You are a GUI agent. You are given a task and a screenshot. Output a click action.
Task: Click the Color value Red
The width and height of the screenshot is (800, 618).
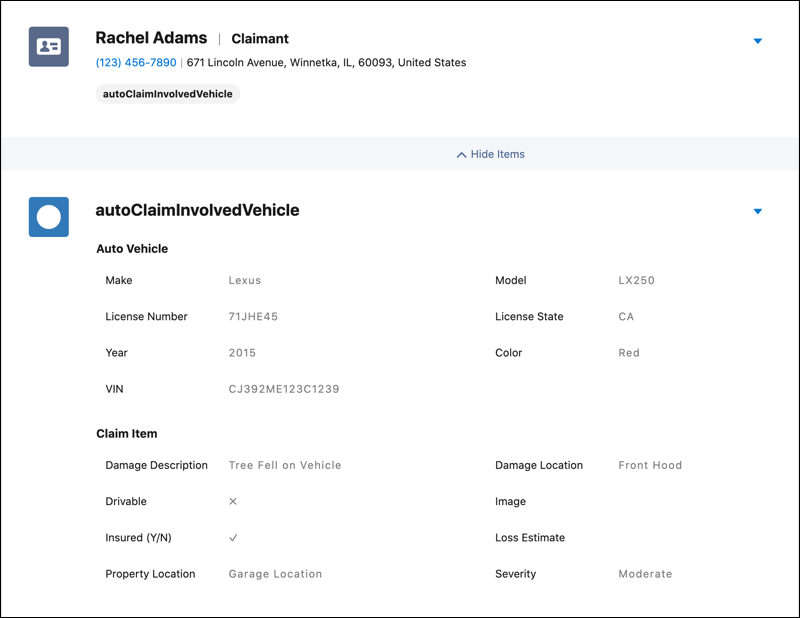point(629,353)
